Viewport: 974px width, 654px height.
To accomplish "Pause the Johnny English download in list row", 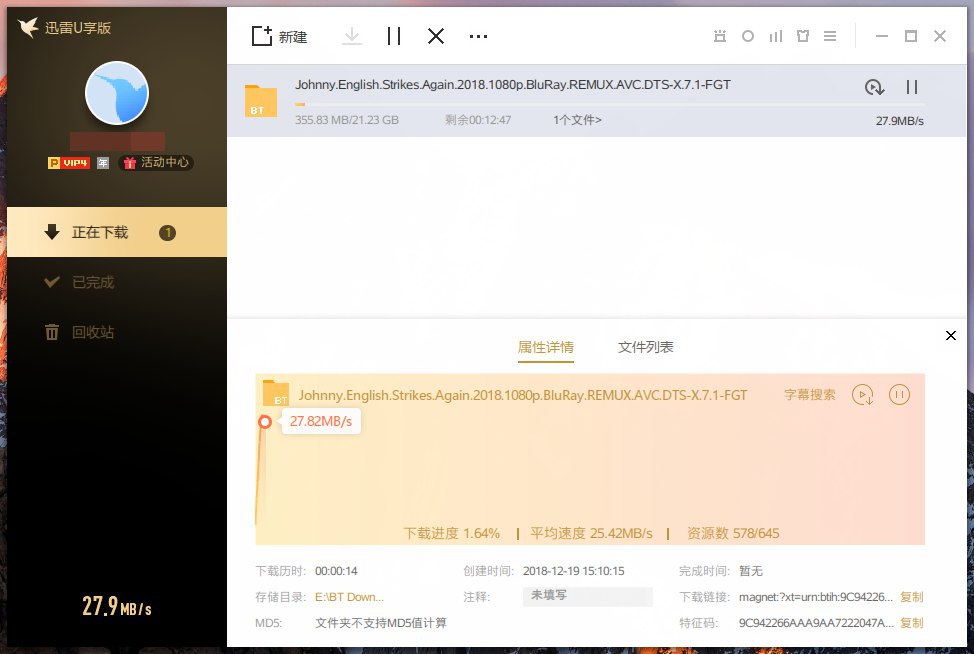I will pyautogui.click(x=911, y=88).
